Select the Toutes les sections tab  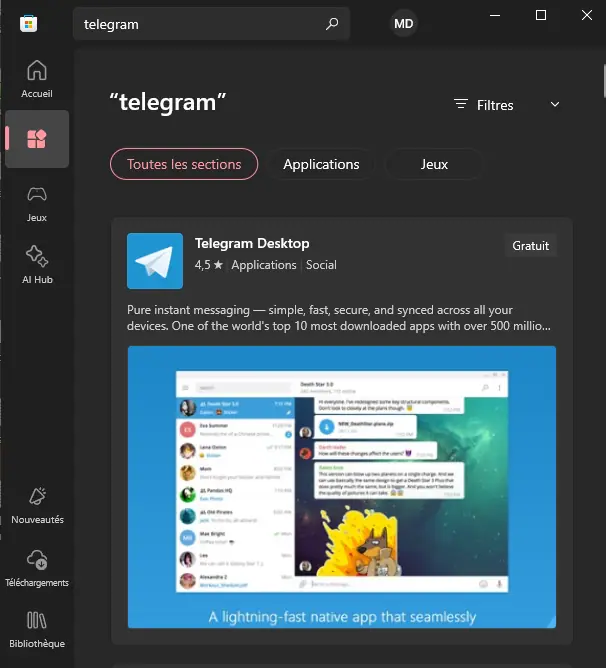coord(184,164)
